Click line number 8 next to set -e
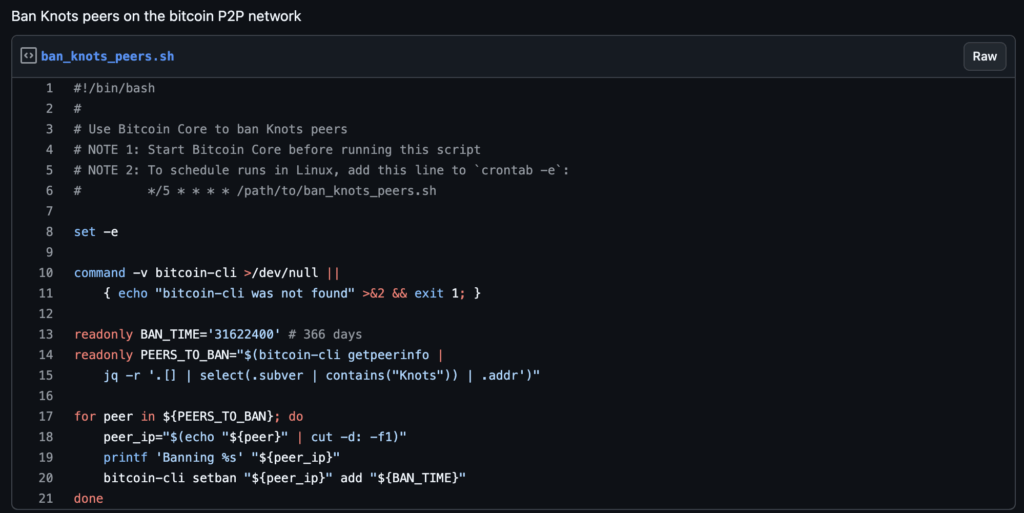Image resolution: width=1024 pixels, height=513 pixels. 49,232
